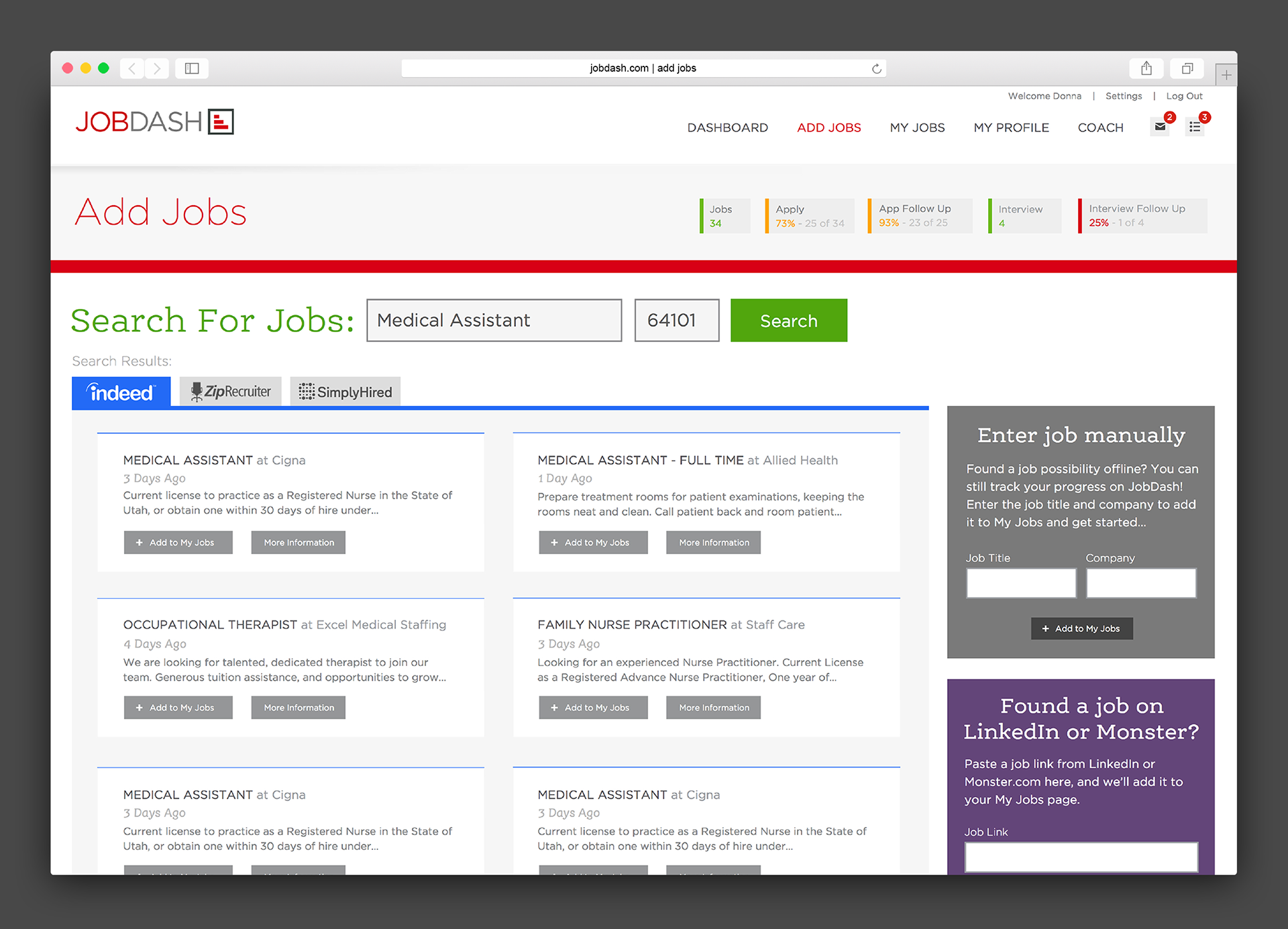Add first Cigna Medical Assistant to My Jobs
The image size is (1288, 929).
click(x=178, y=543)
